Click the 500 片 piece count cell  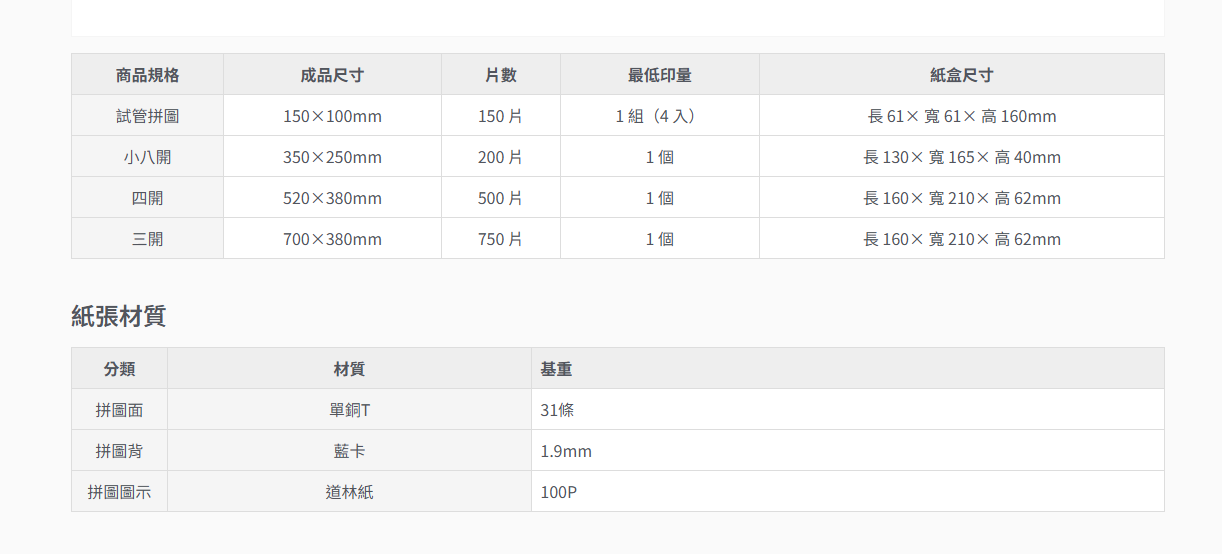coord(500,198)
